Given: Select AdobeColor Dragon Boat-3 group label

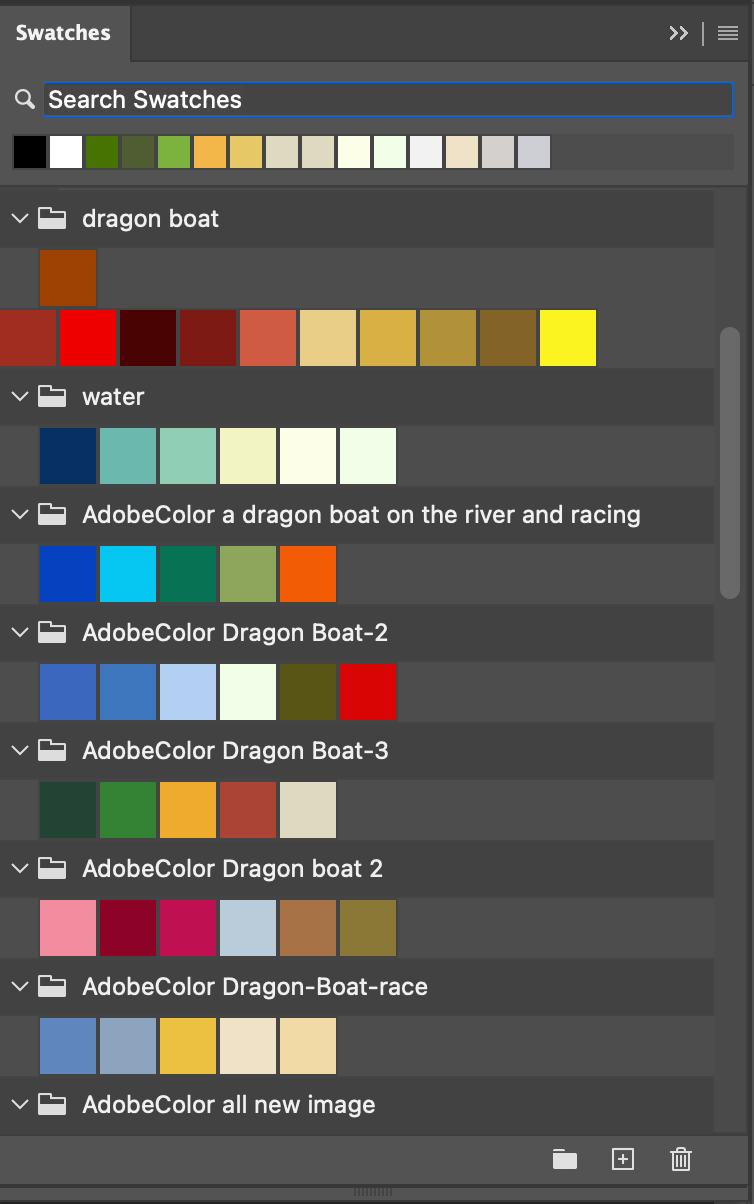Looking at the screenshot, I should 235,750.
